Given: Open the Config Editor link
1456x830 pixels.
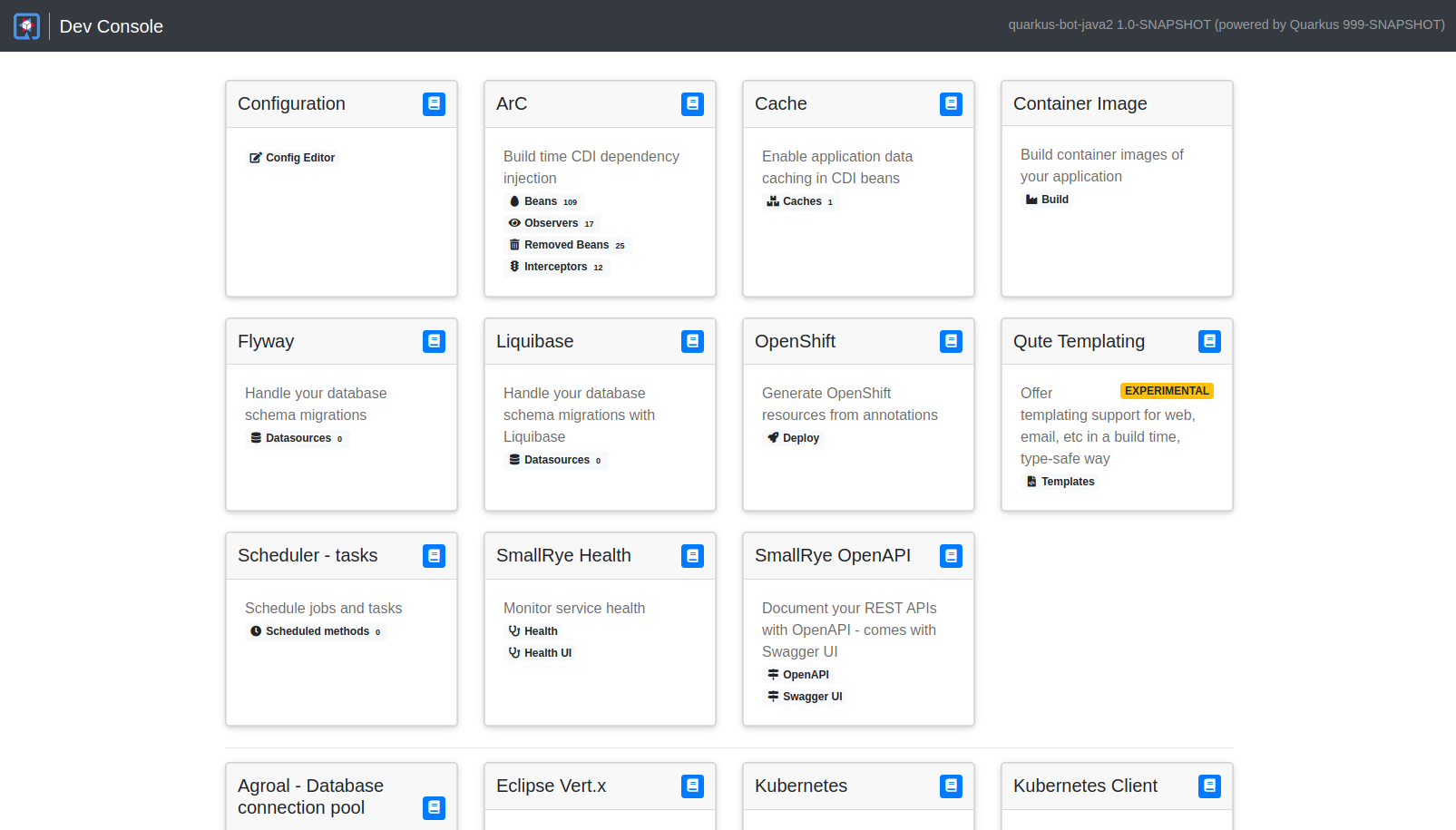Looking at the screenshot, I should 292,158.
